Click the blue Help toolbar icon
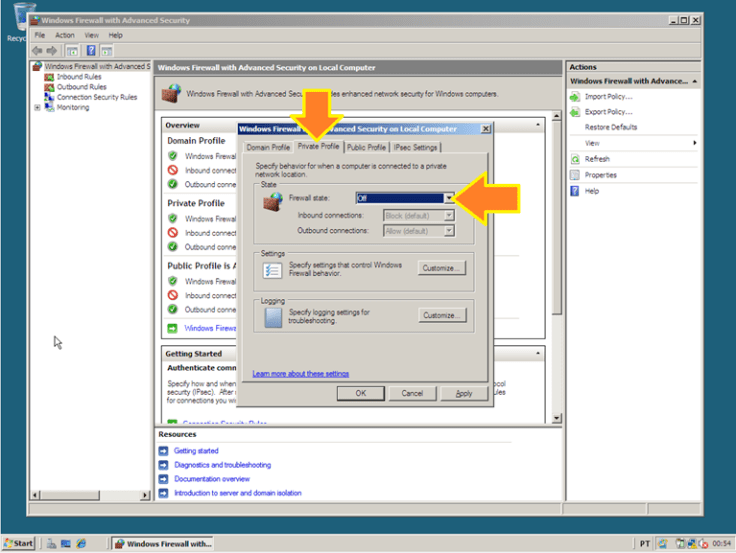The height and width of the screenshot is (553, 736). pyautogui.click(x=91, y=50)
